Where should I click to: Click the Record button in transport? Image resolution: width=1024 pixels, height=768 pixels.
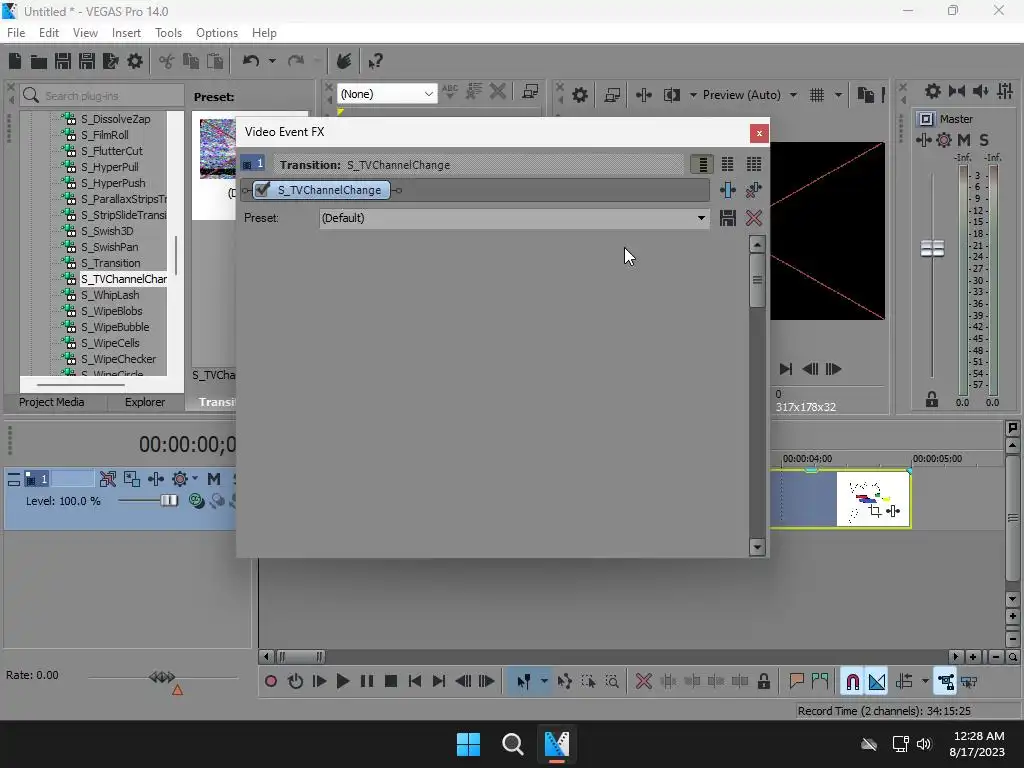tap(270, 682)
